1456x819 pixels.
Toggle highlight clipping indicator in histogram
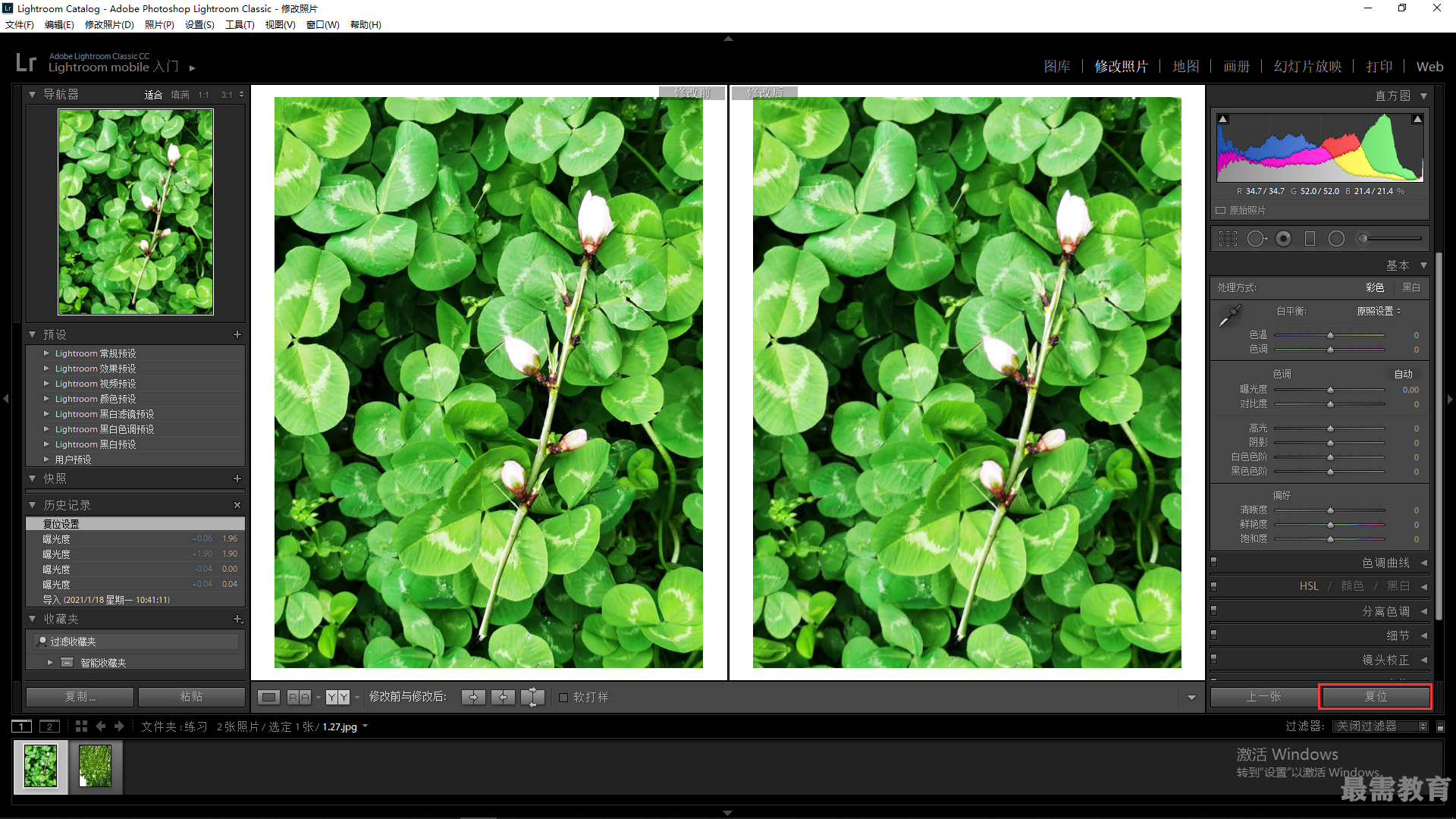[1417, 119]
